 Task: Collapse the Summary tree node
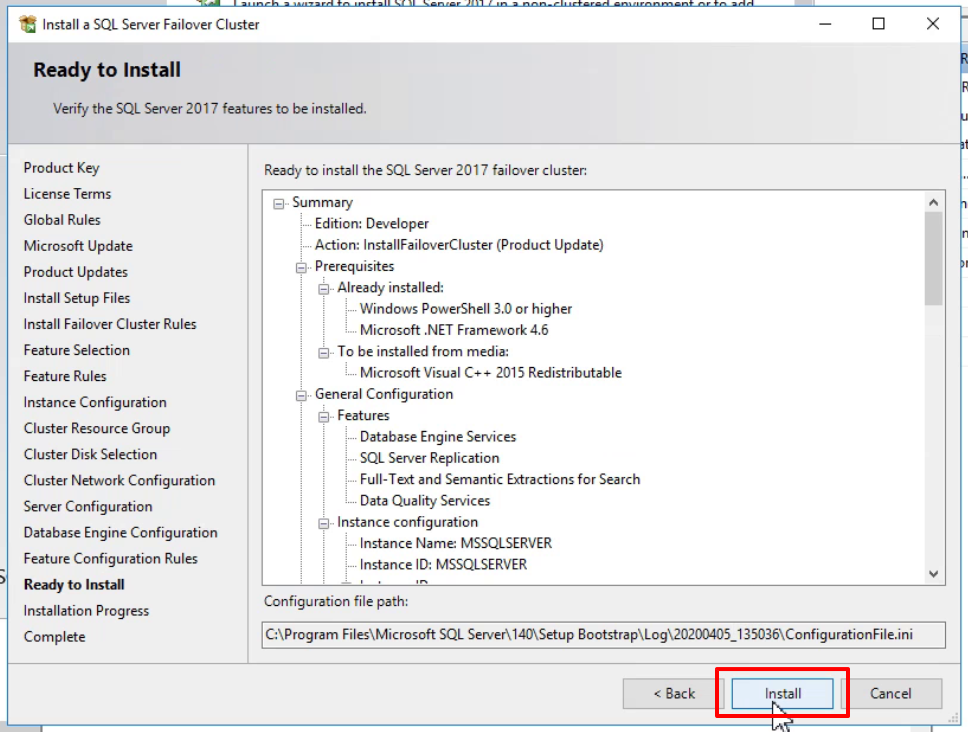tap(279, 203)
